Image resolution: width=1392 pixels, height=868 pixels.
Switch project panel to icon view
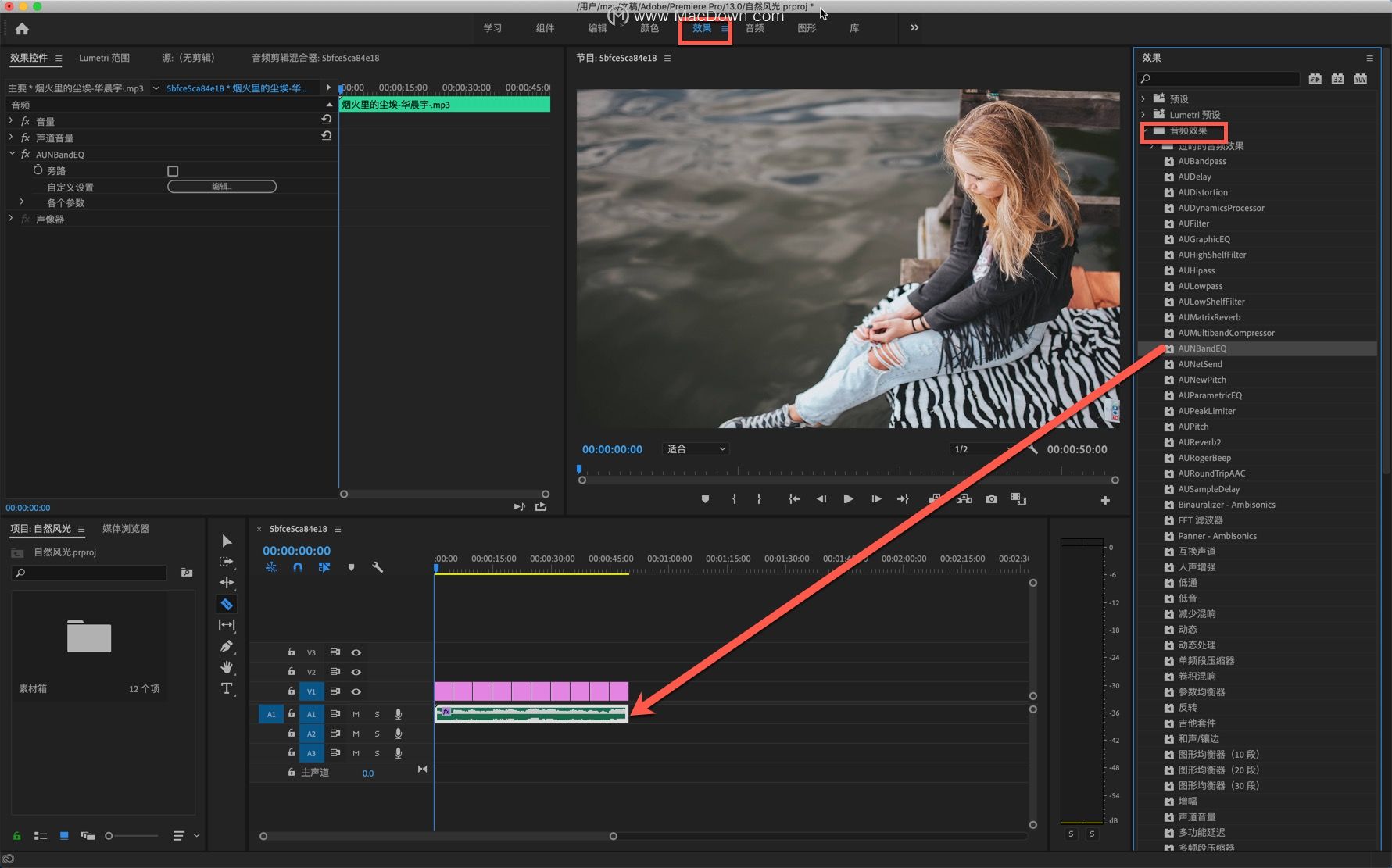(x=64, y=836)
